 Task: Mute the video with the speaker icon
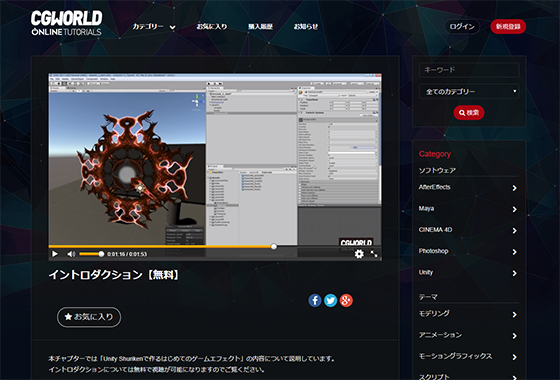71,254
